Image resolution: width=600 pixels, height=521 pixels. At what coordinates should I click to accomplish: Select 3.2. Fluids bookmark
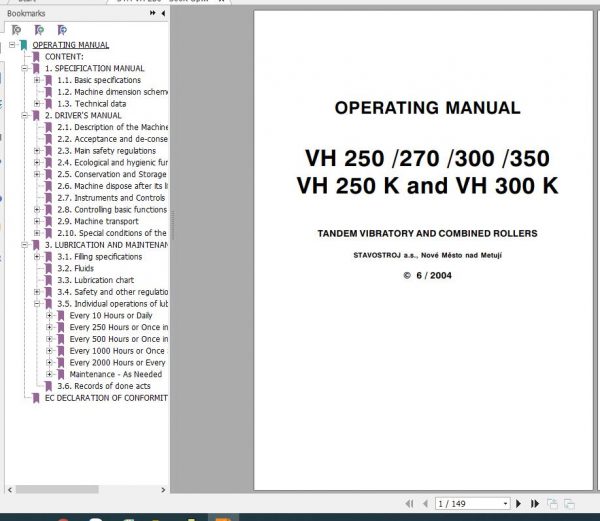[75, 269]
